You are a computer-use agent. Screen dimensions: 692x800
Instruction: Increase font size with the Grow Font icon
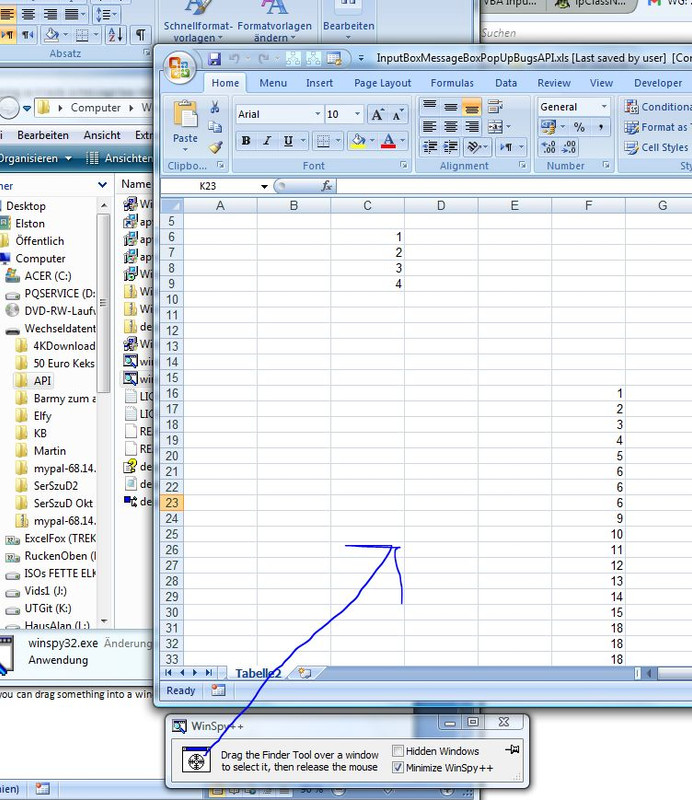378,114
